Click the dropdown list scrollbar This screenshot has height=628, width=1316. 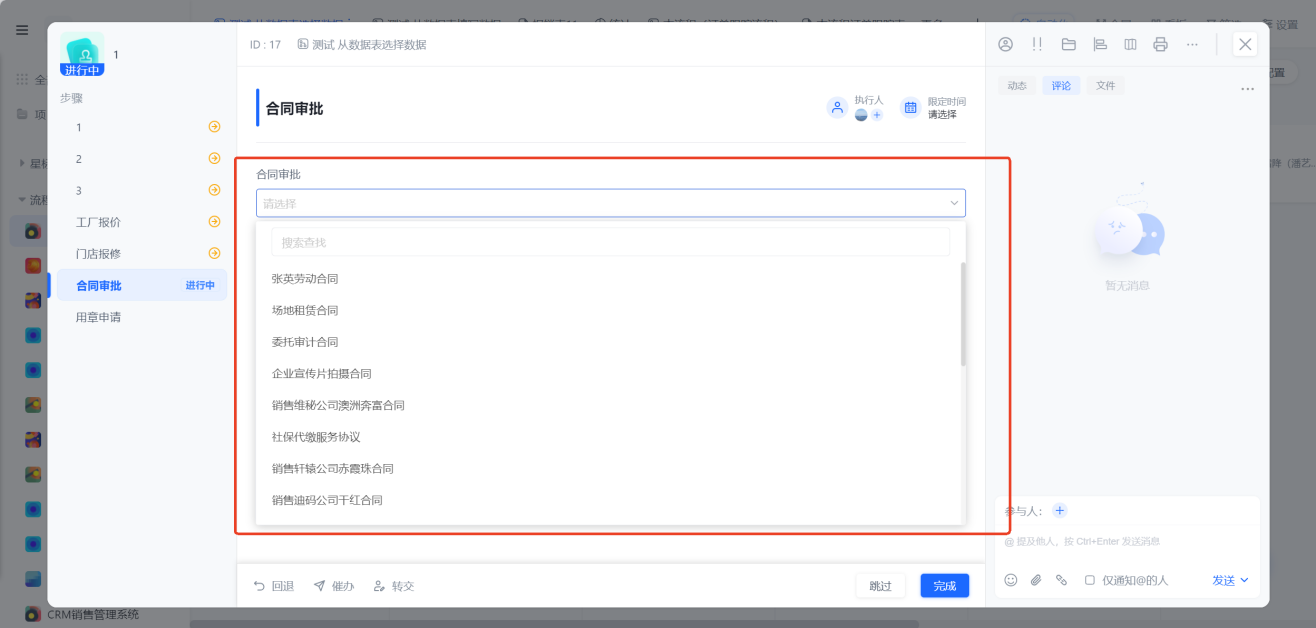click(x=963, y=314)
